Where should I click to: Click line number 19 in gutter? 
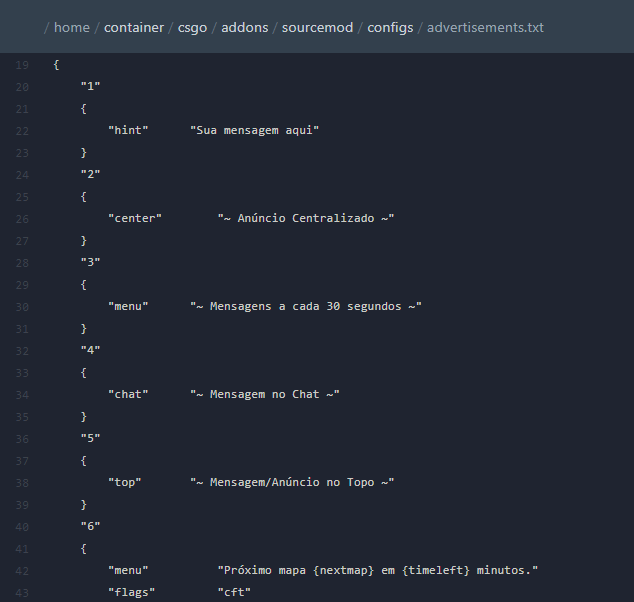coord(22,65)
